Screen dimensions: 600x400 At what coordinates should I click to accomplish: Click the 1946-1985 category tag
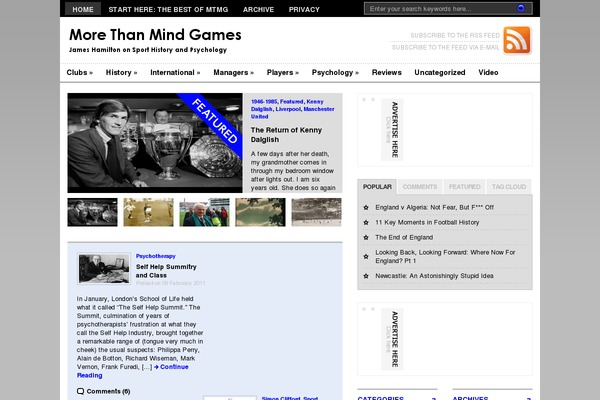(264, 101)
